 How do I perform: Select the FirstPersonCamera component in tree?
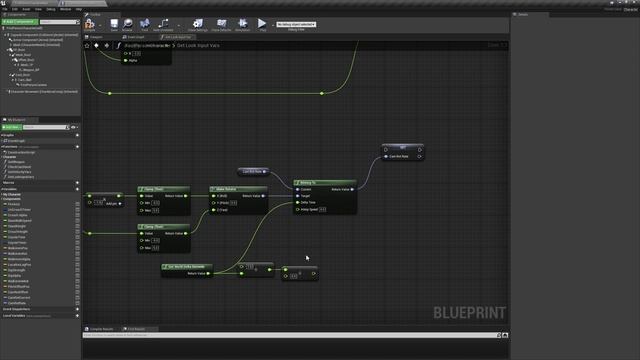tap(33, 85)
